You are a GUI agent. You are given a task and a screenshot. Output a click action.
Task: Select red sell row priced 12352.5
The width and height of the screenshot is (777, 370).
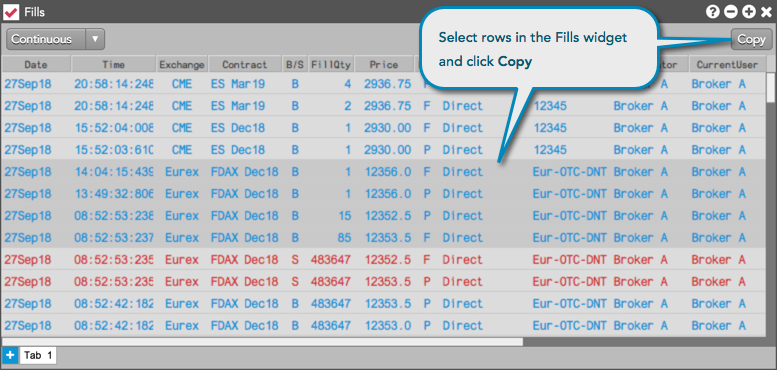coord(384,259)
